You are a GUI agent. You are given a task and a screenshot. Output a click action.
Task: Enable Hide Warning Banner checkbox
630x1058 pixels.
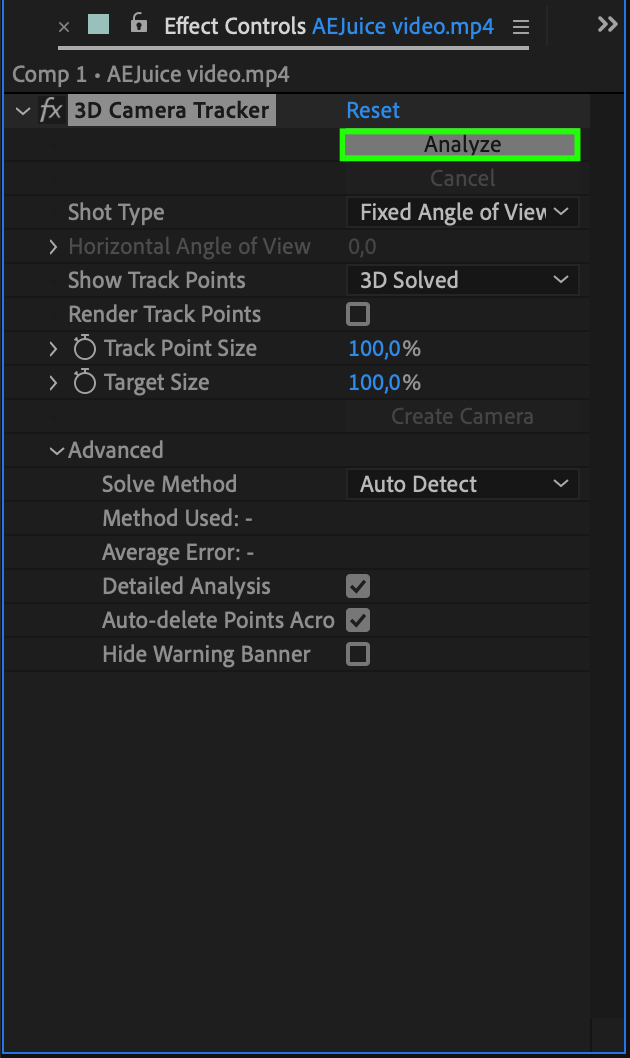click(x=358, y=655)
